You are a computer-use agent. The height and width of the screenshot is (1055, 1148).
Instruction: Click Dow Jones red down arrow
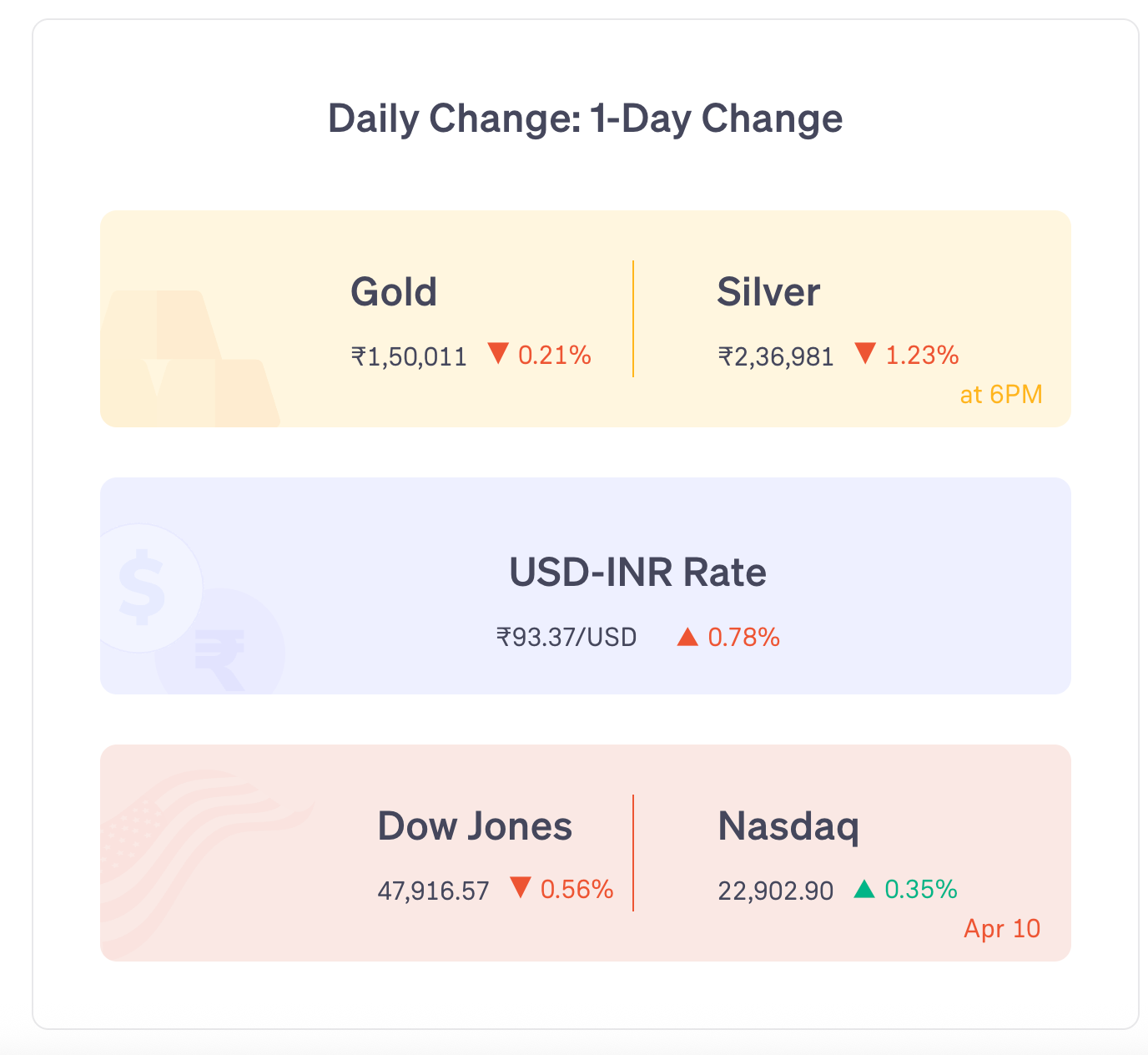[x=521, y=888]
